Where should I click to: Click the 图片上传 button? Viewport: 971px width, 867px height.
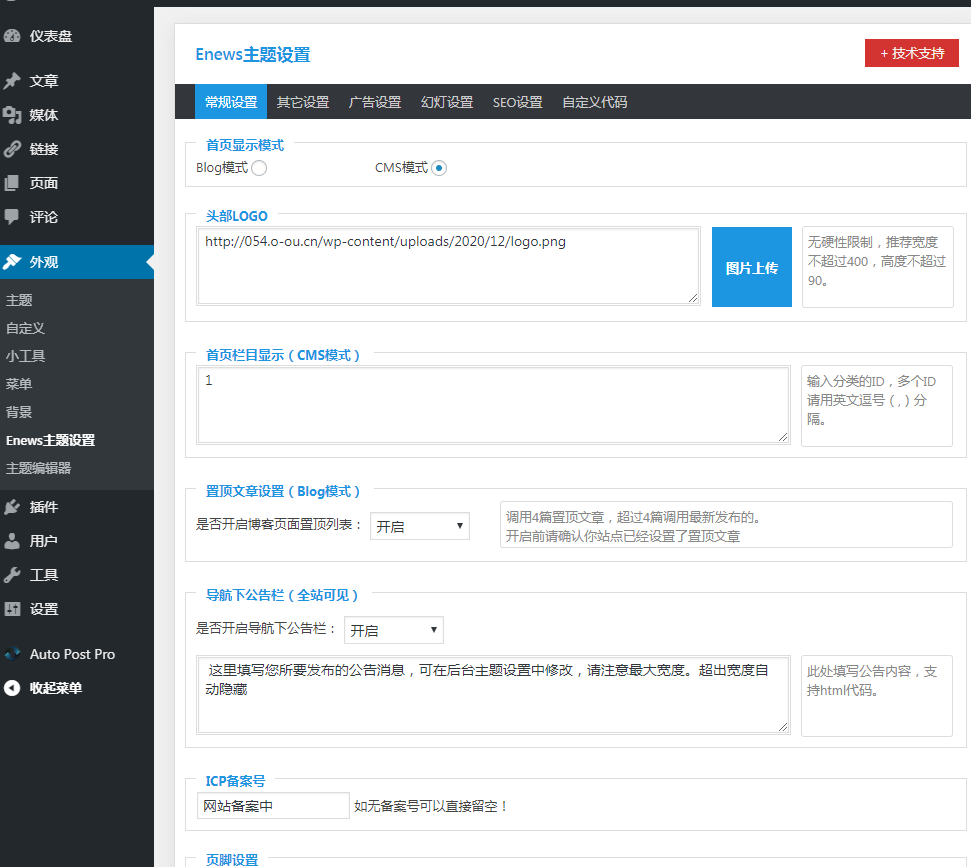[751, 268]
